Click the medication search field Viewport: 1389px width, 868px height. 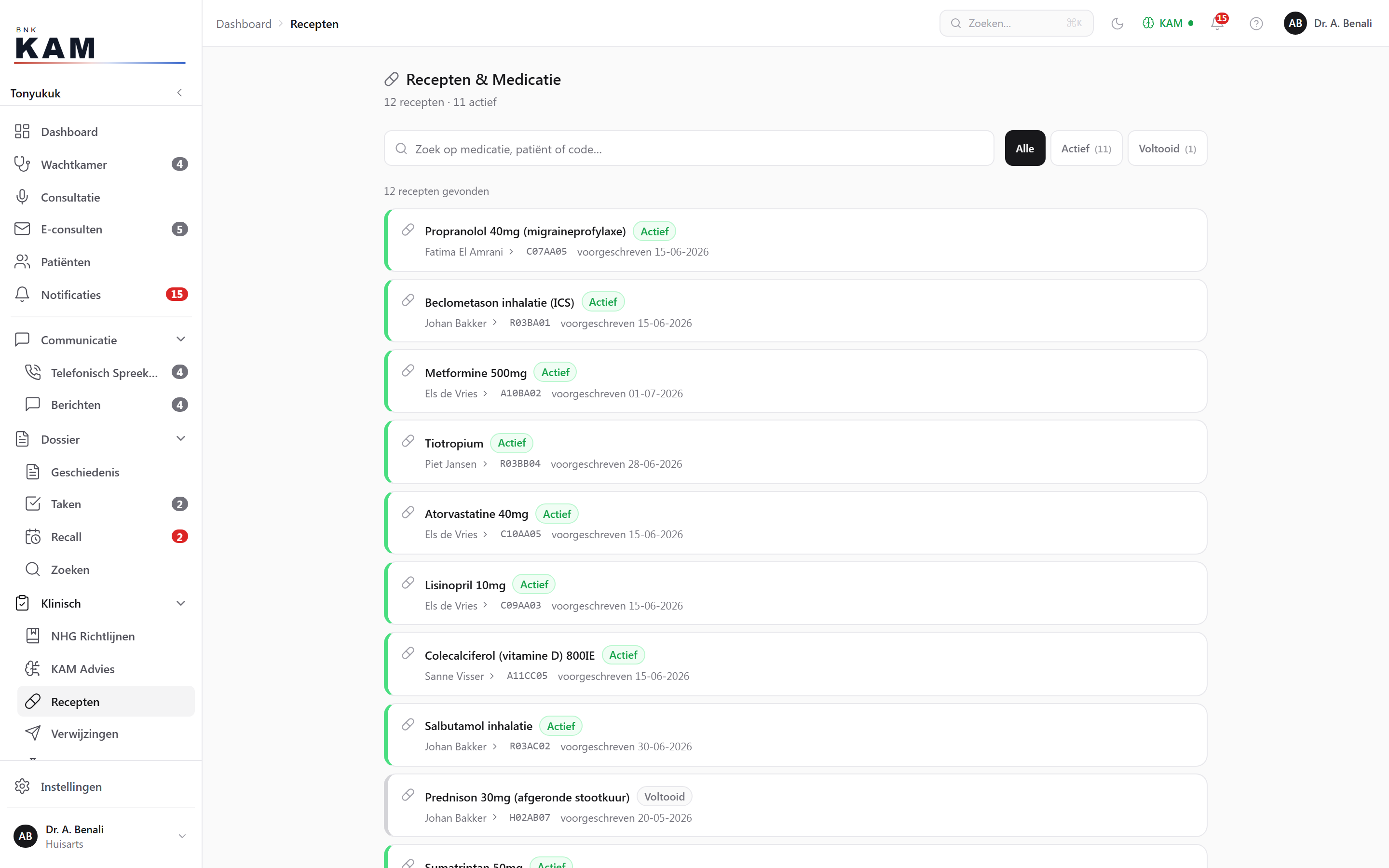pos(689,149)
